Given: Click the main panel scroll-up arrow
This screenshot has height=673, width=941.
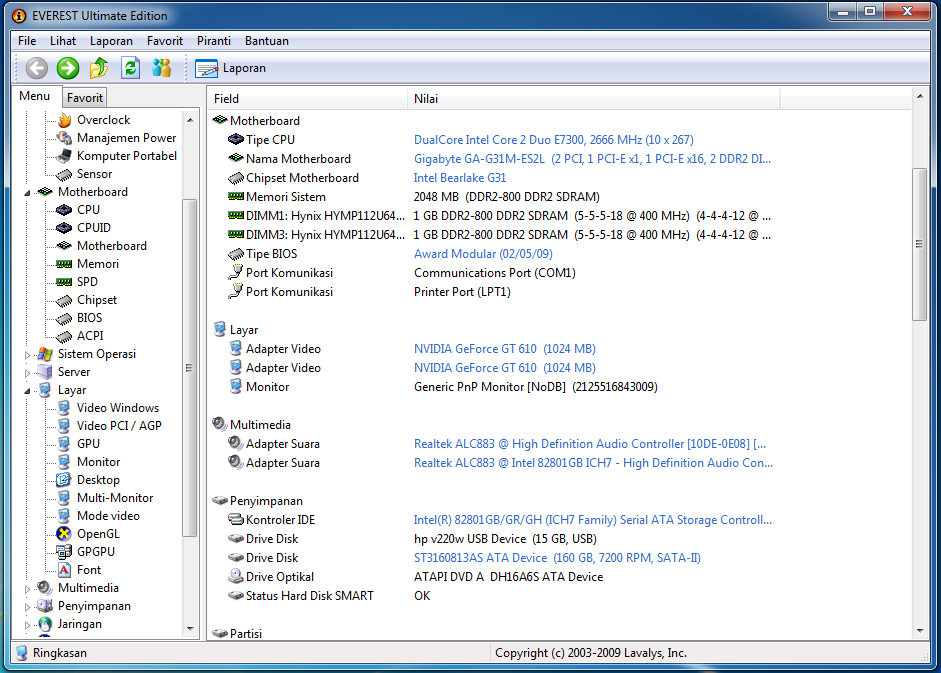Looking at the screenshot, I should pos(920,96).
